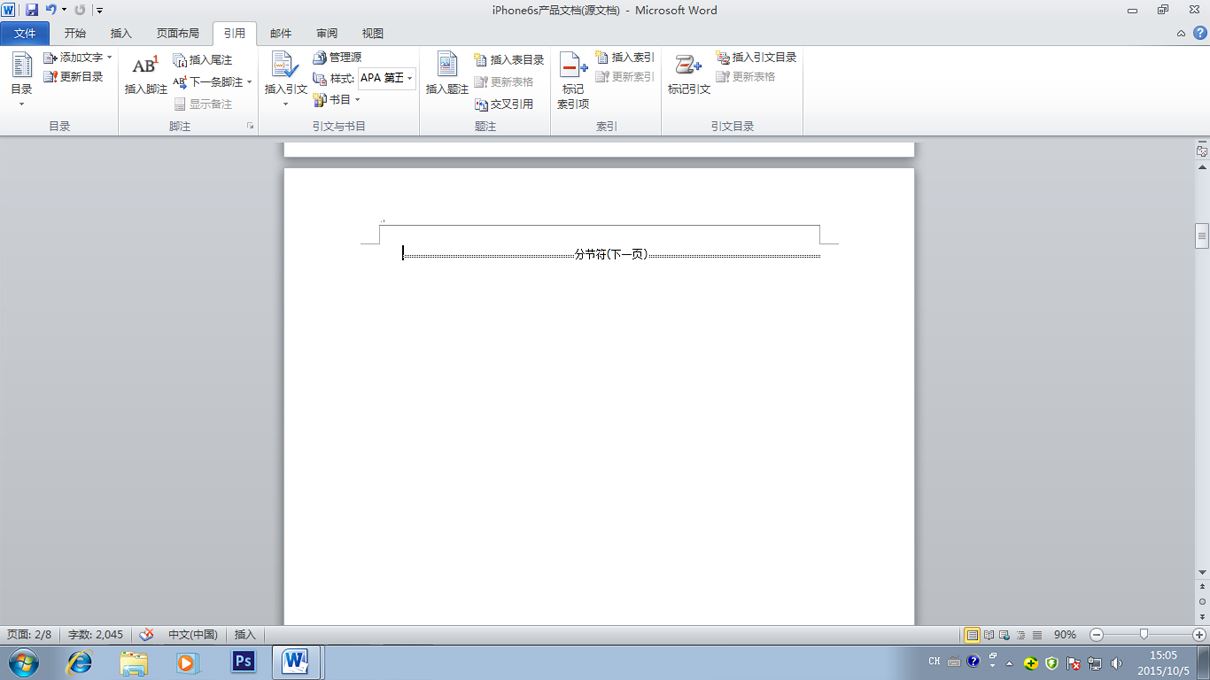The image size is (1210, 680).
Task: Open Photoshop from the taskbar
Action: pyautogui.click(x=242, y=662)
